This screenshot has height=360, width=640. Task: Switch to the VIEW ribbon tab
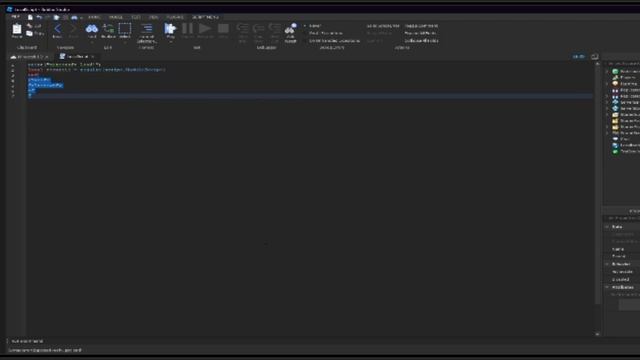click(153, 17)
